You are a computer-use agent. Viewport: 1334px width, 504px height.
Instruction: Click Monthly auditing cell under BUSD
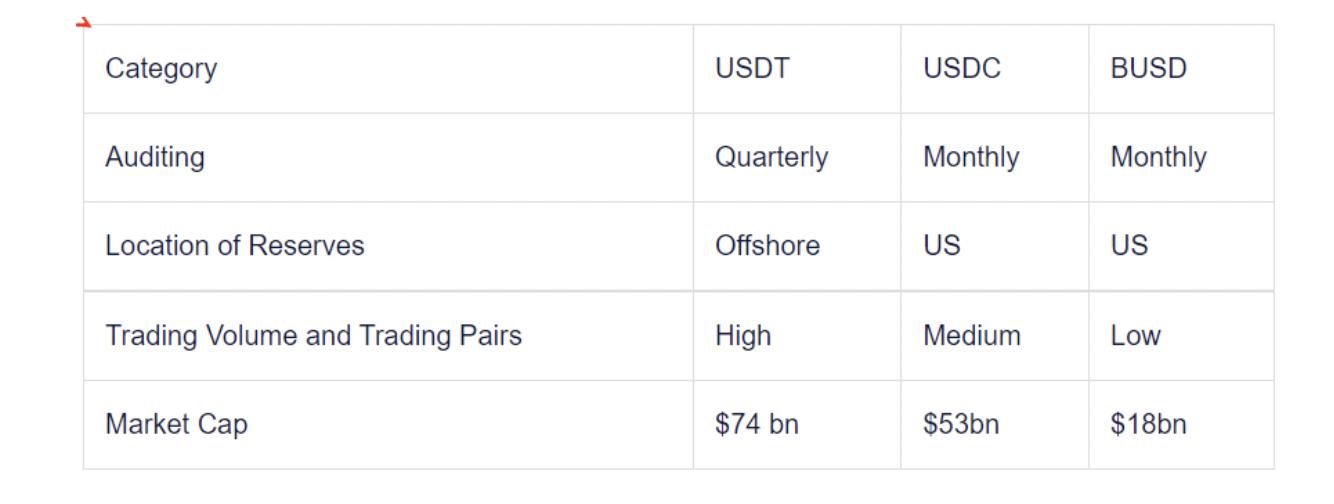pos(1158,157)
